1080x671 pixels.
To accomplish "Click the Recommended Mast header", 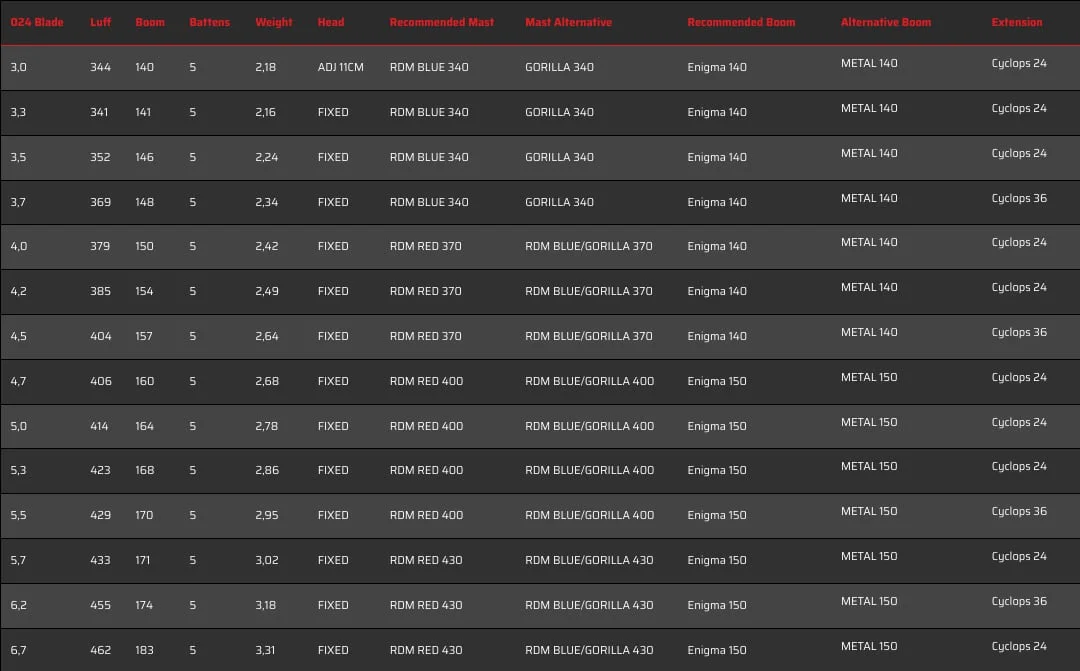I will pos(442,22).
